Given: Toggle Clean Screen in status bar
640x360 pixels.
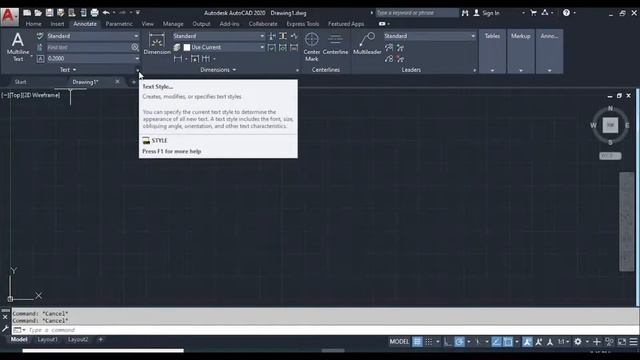Looking at the screenshot, I should (x=622, y=342).
